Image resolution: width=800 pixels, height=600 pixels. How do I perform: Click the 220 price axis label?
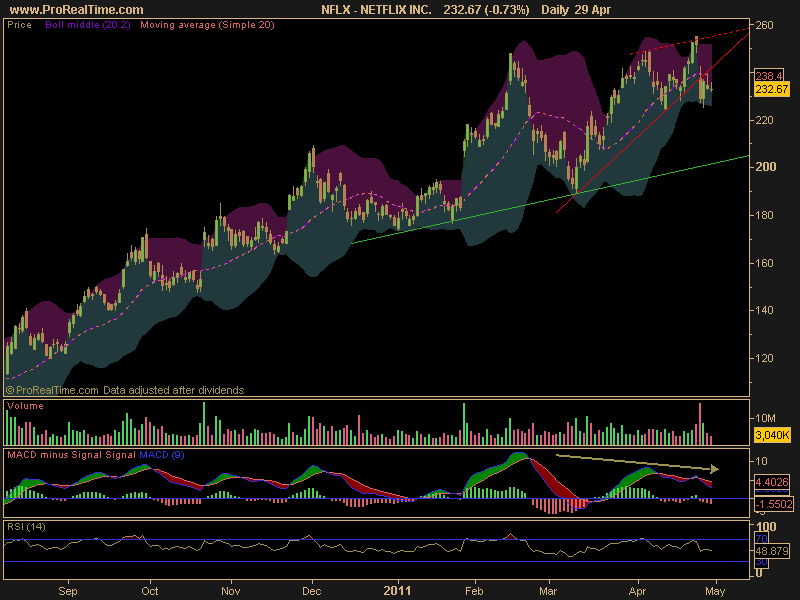pyautogui.click(x=765, y=120)
